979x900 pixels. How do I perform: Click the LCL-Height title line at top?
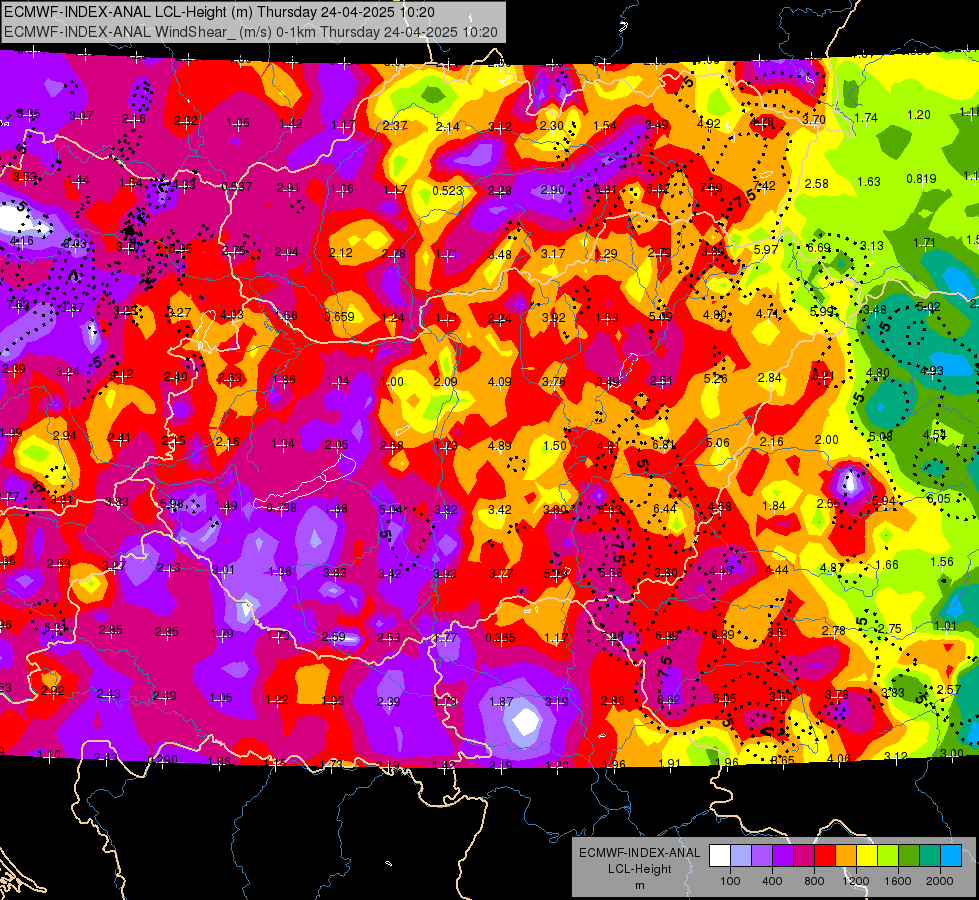coord(219,12)
